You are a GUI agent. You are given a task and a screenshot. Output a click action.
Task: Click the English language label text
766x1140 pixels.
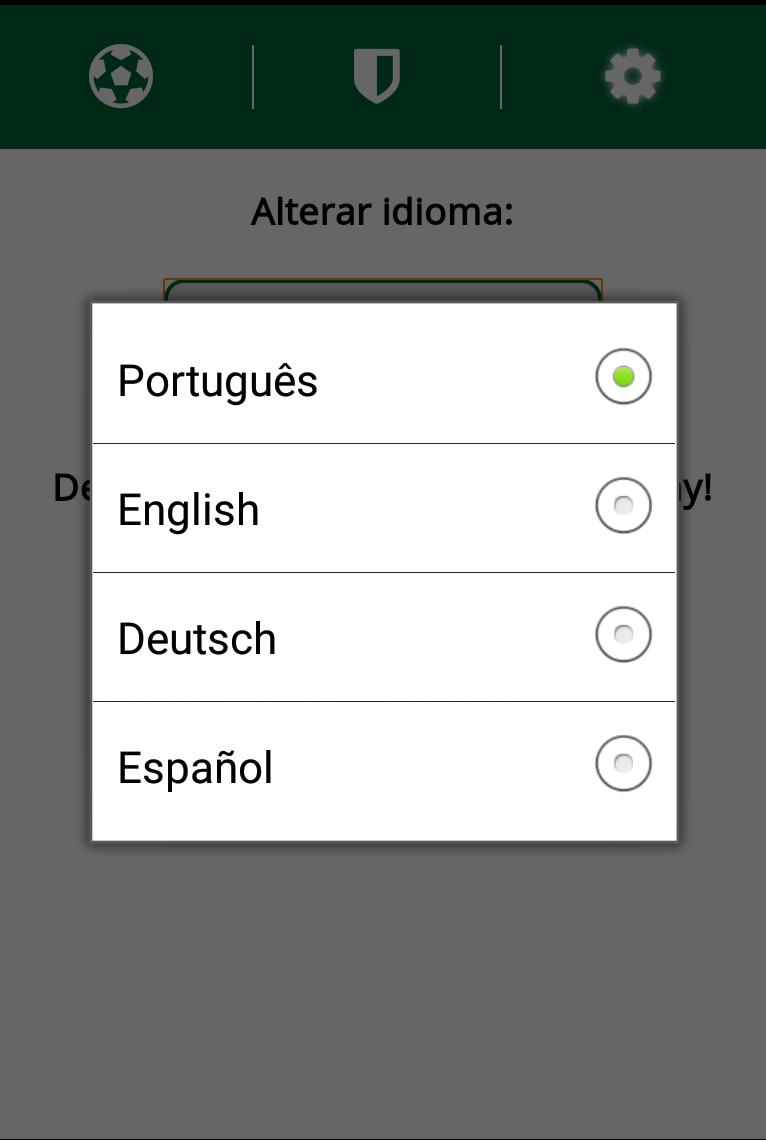[x=188, y=510]
